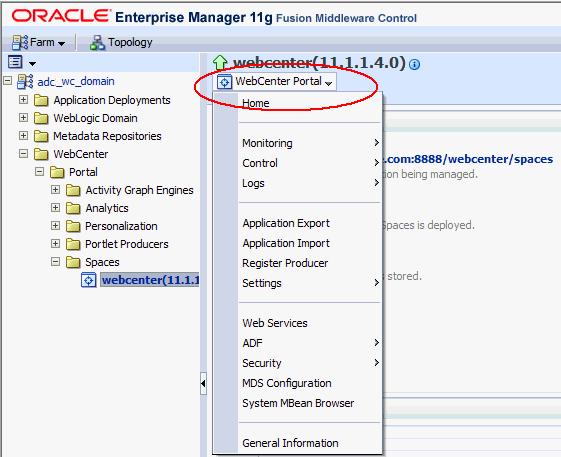This screenshot has width=561, height=457.
Task: Choose Register Producer
Action: click(285, 263)
